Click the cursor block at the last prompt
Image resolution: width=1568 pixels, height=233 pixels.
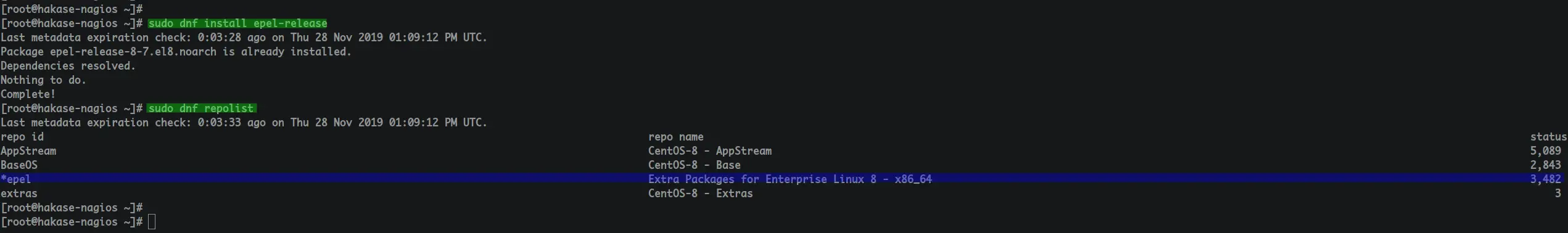(x=152, y=222)
